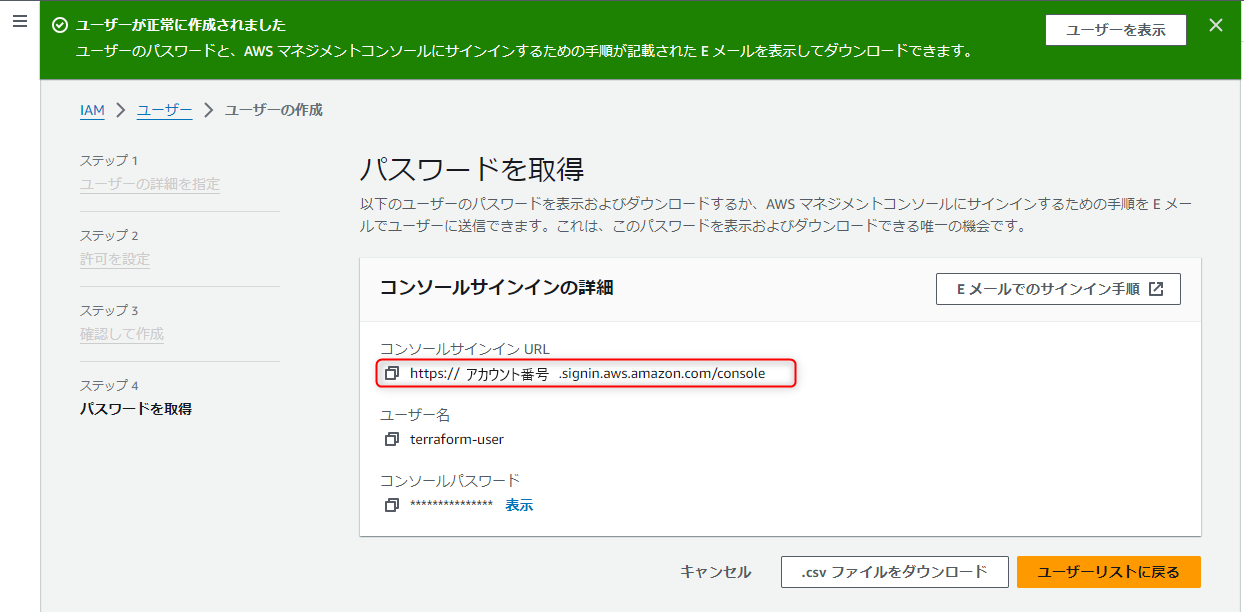Click the masked password asterisks
This screenshot has height=612, width=1244.
[x=452, y=505]
